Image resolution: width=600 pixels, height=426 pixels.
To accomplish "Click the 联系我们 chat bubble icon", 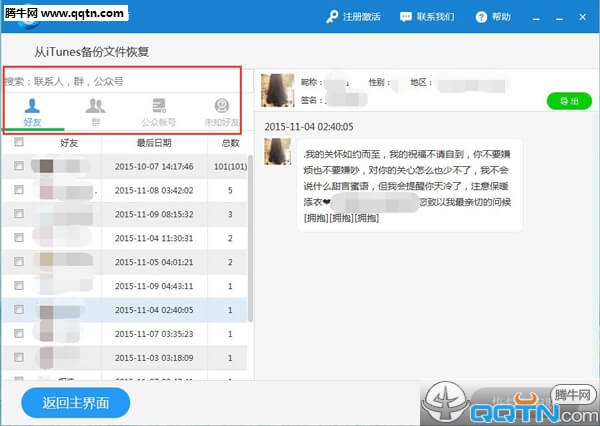I will coord(406,17).
